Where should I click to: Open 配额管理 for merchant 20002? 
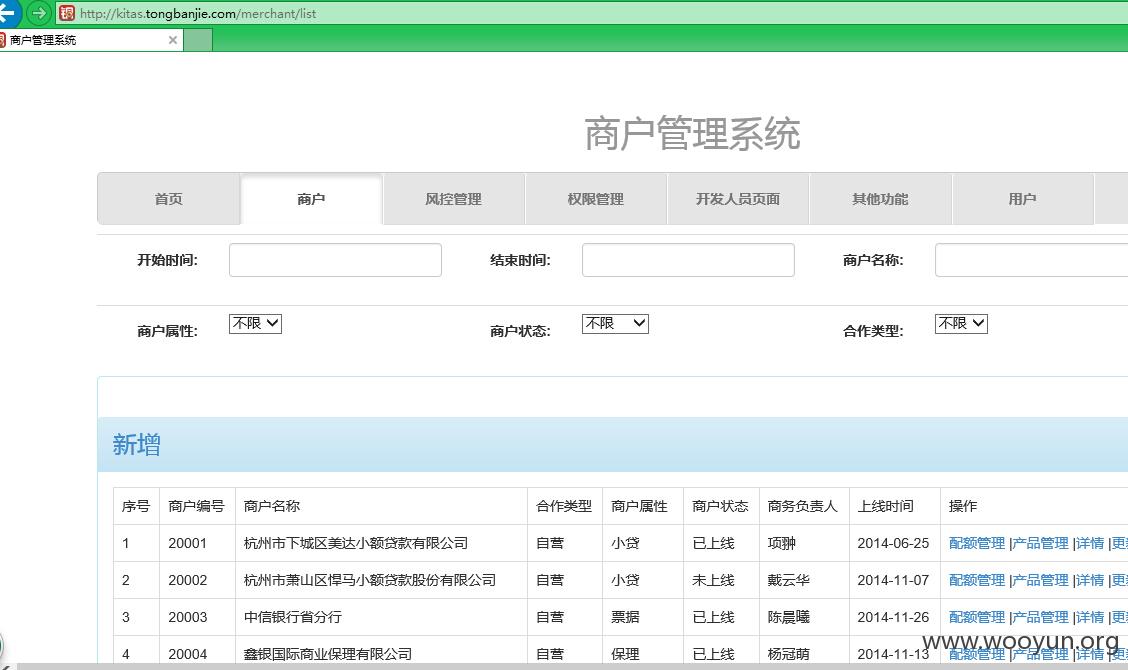pos(977,580)
